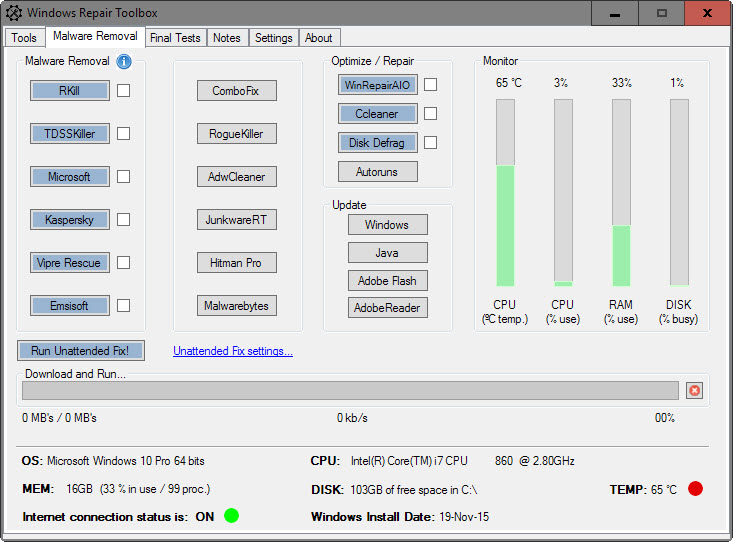Image resolution: width=733 pixels, height=542 pixels.
Task: Start the Kaspersky tool
Action: coord(70,219)
